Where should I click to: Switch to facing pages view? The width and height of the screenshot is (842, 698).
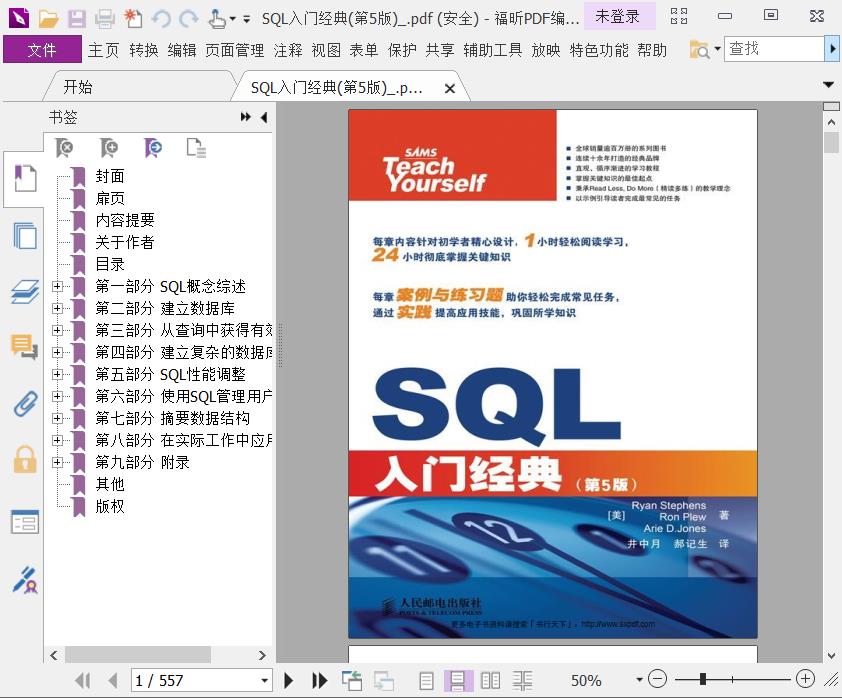(x=490, y=681)
